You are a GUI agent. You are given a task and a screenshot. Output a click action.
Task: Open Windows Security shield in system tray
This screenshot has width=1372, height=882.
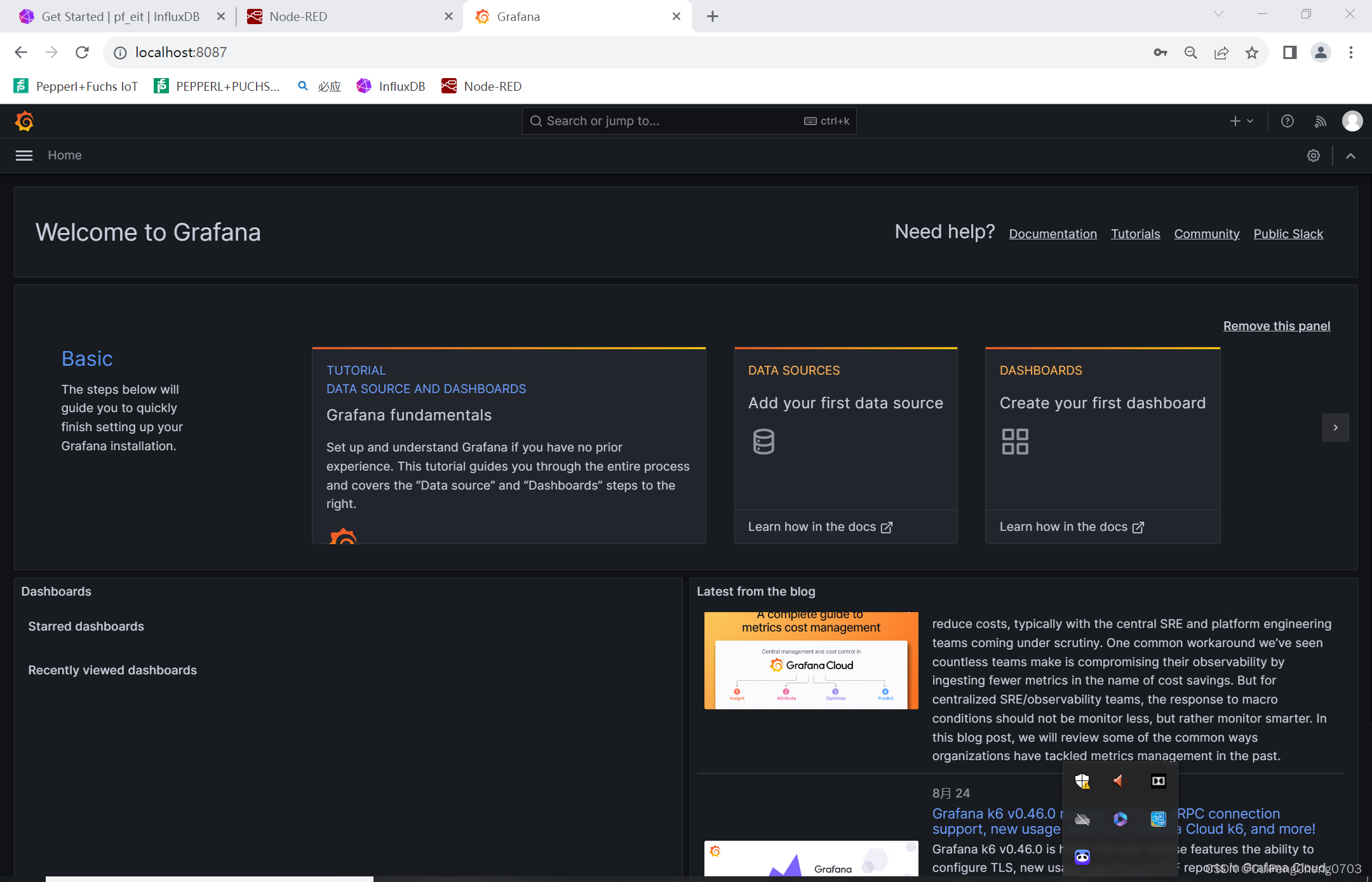1082,782
